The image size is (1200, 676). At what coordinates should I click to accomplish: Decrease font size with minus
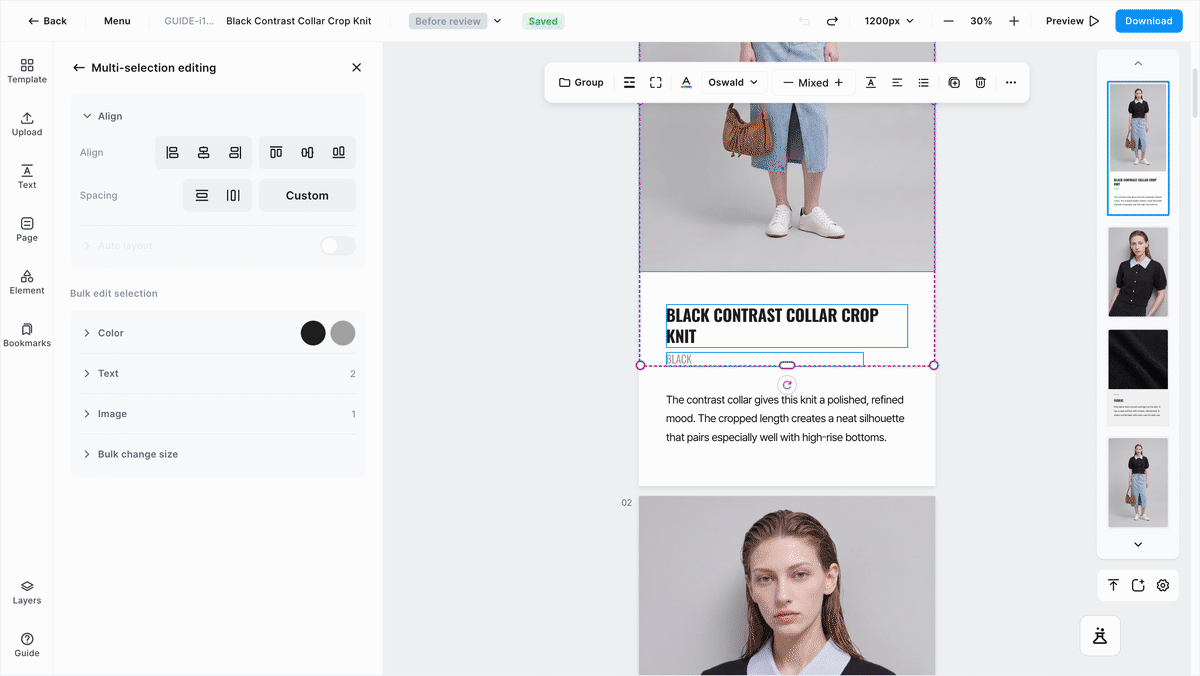pyautogui.click(x=788, y=83)
